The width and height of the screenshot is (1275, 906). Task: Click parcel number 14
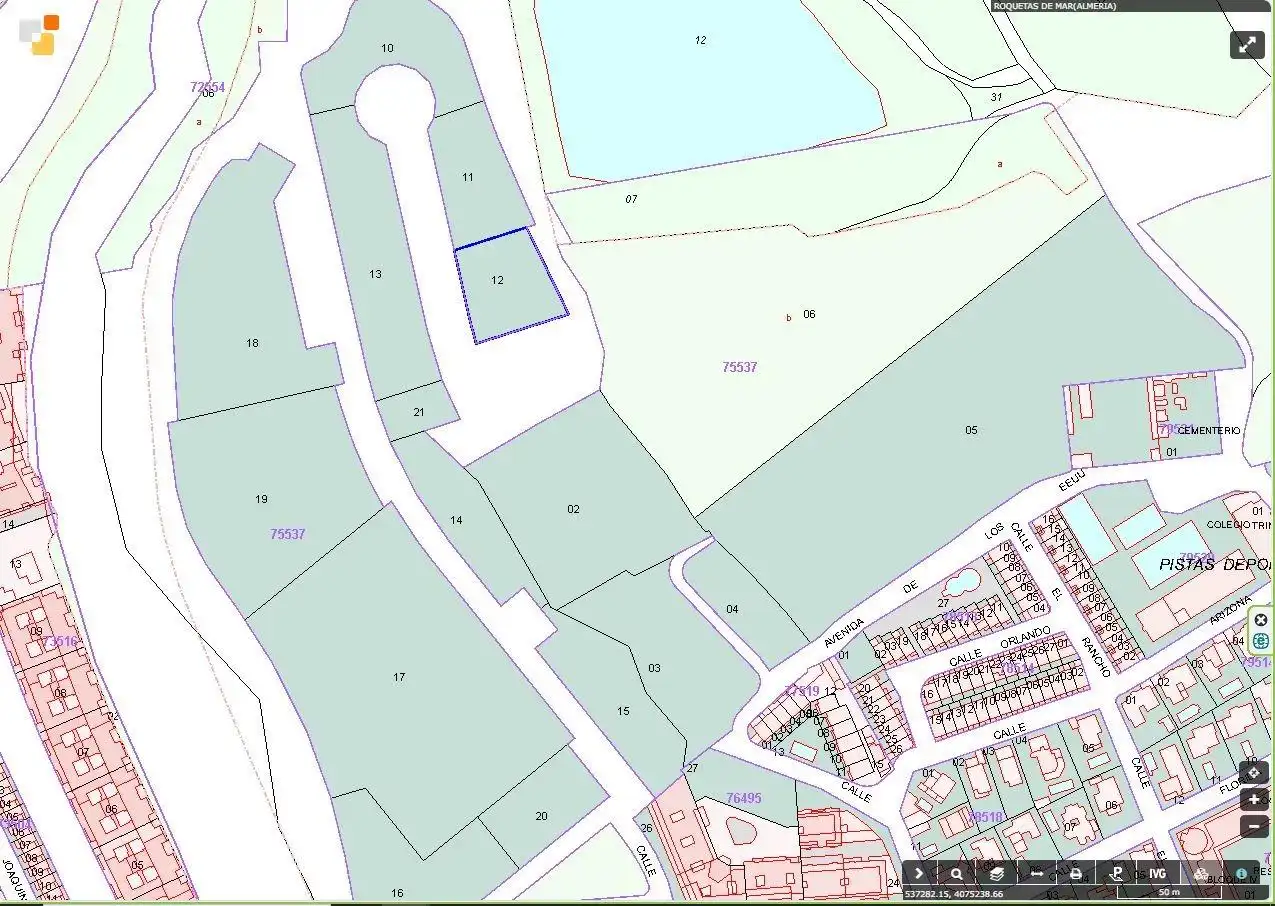[456, 520]
